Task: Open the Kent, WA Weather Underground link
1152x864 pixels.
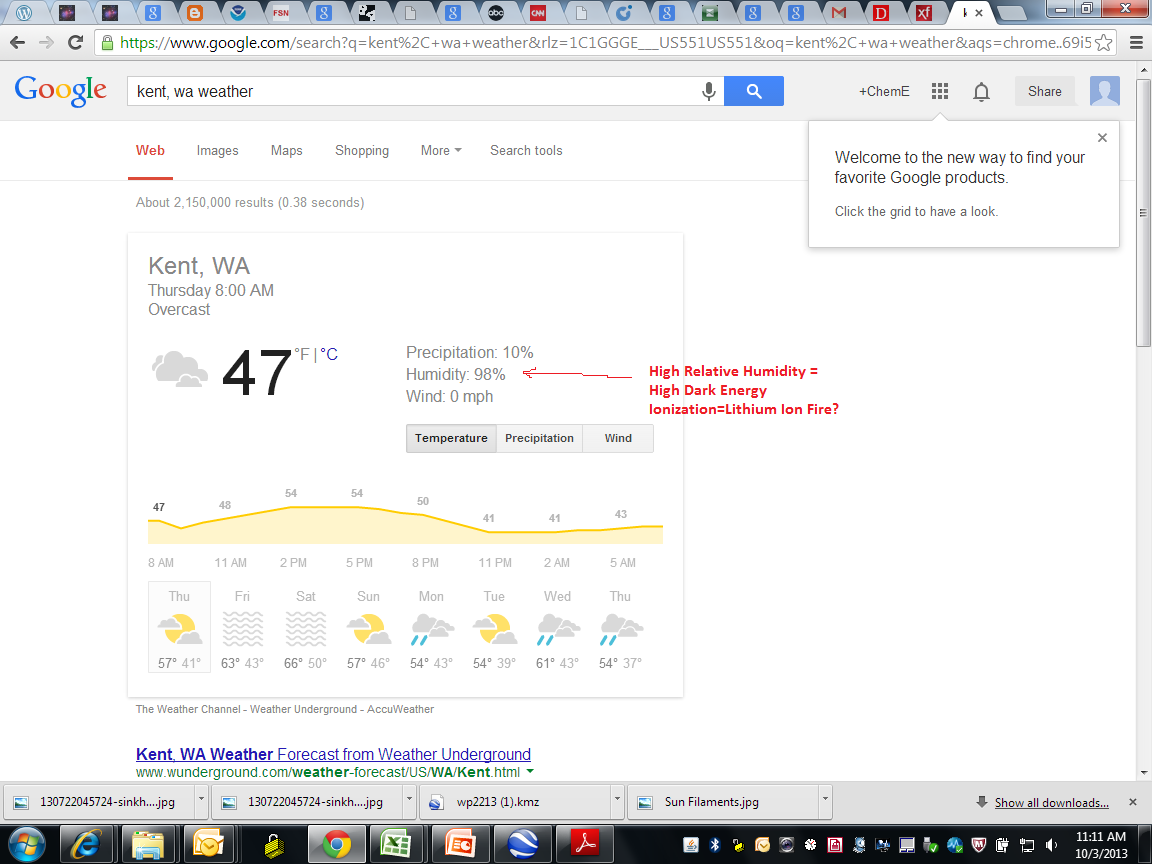Action: 333,754
